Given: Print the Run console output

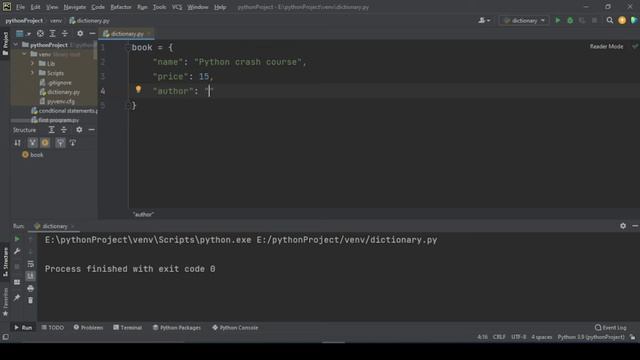Looking at the screenshot, I should (x=31, y=288).
